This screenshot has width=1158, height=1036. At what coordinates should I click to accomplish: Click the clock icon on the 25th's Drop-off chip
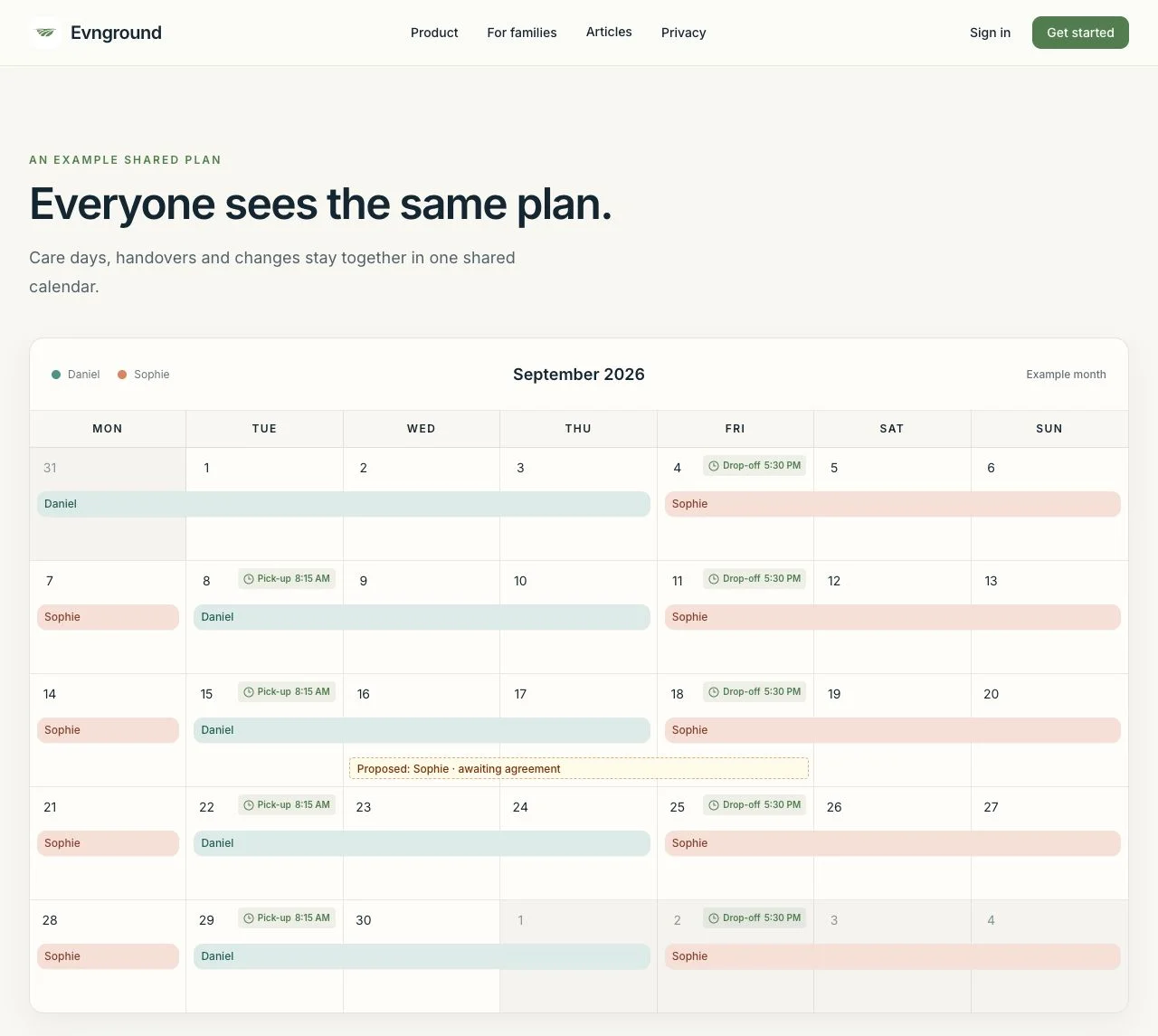tap(714, 805)
